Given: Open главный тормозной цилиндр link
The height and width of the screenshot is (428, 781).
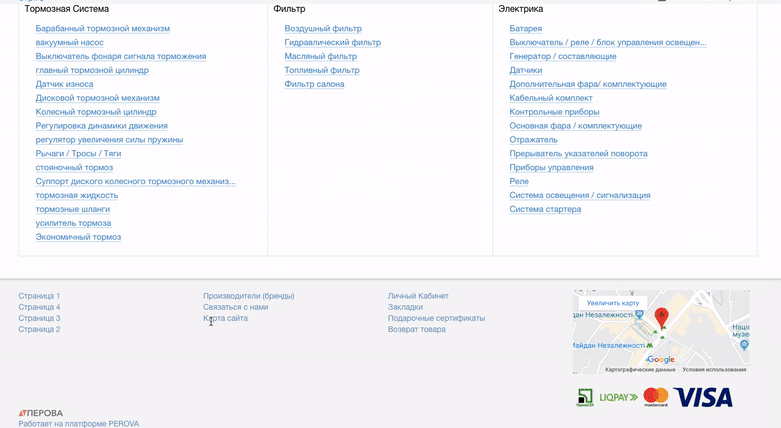Looking at the screenshot, I should pos(92,70).
